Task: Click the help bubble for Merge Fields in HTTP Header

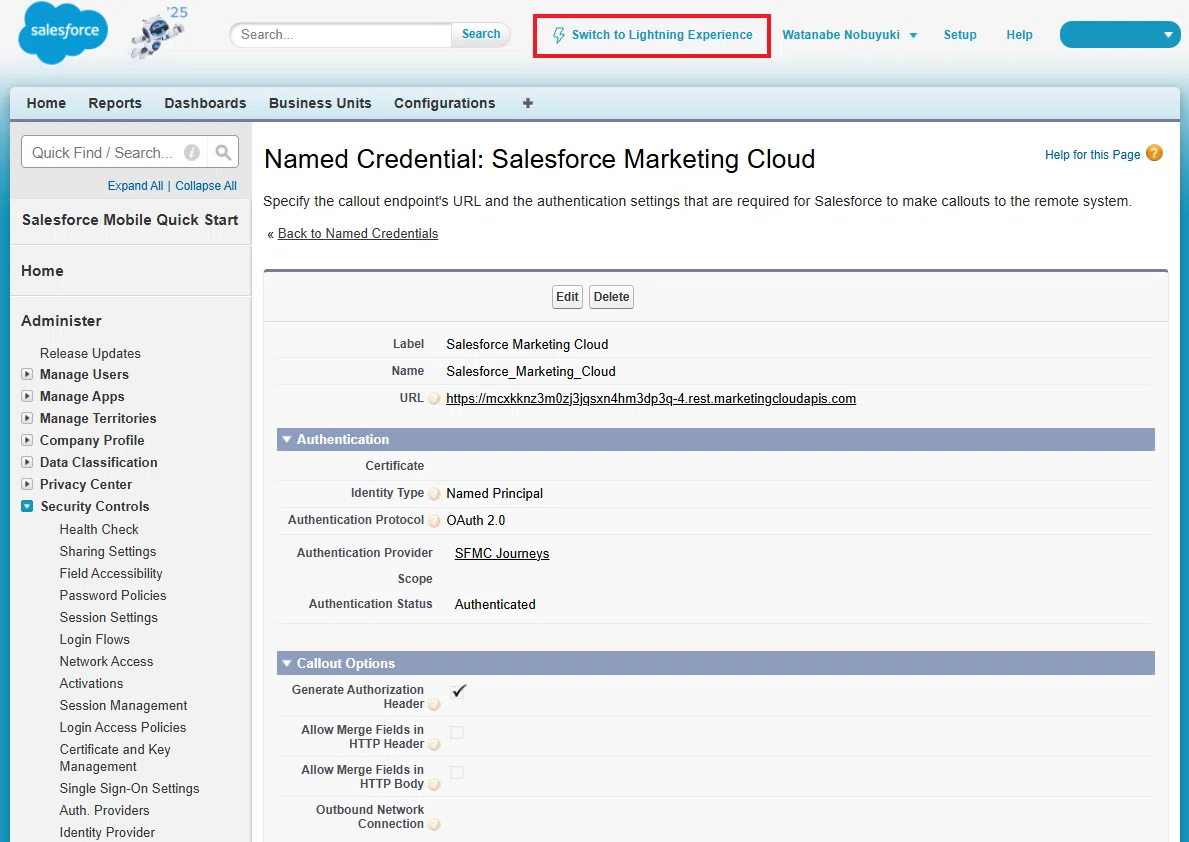Action: coord(434,745)
